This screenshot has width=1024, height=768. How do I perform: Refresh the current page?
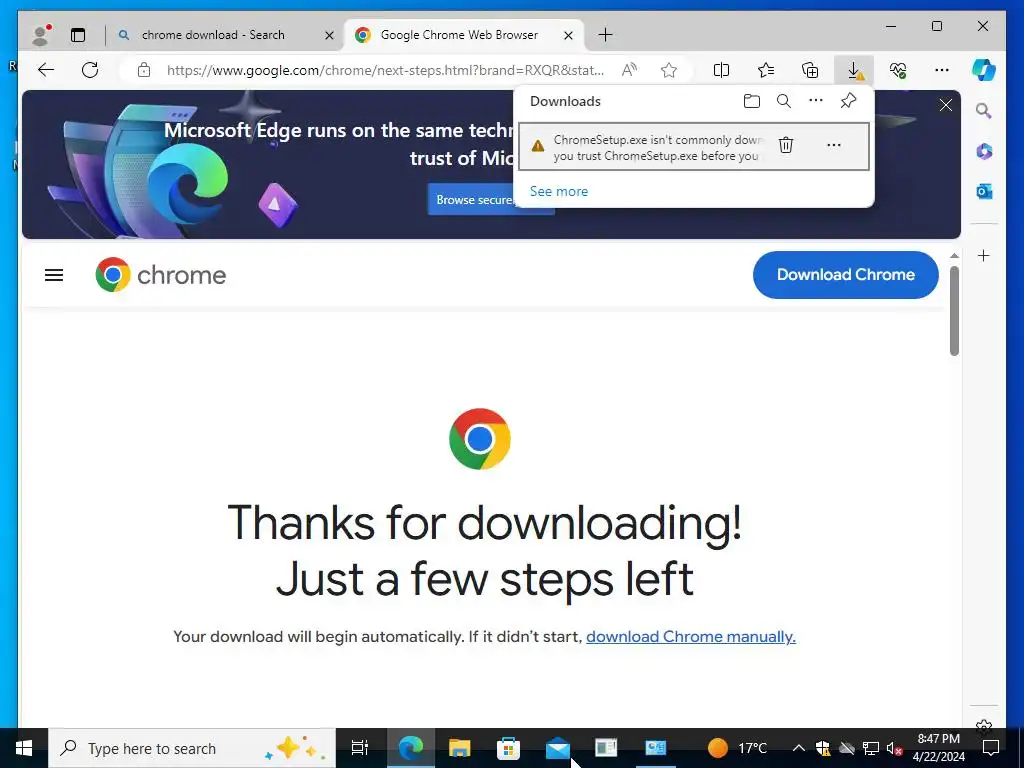(90, 70)
